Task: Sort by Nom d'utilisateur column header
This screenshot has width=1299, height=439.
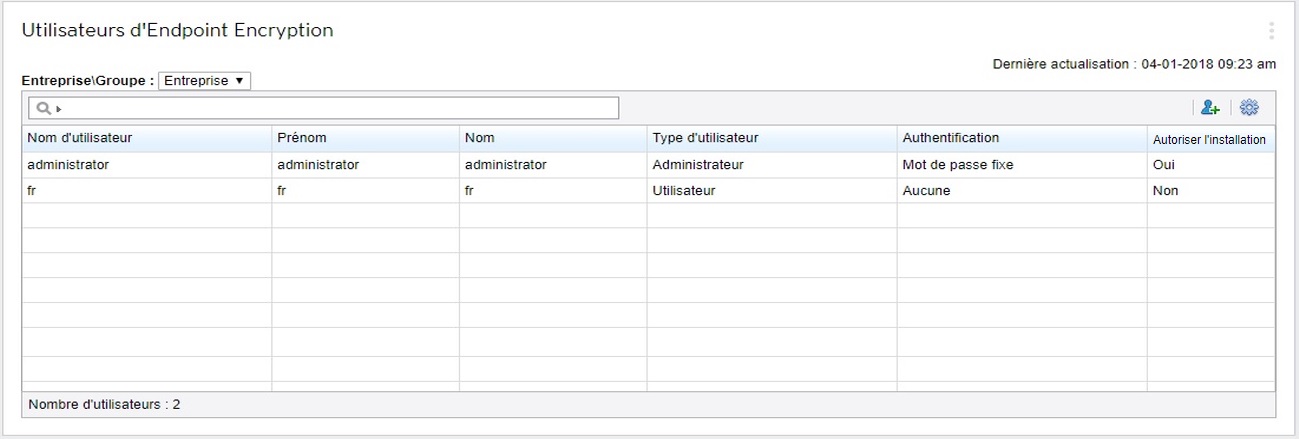Action: 80,138
